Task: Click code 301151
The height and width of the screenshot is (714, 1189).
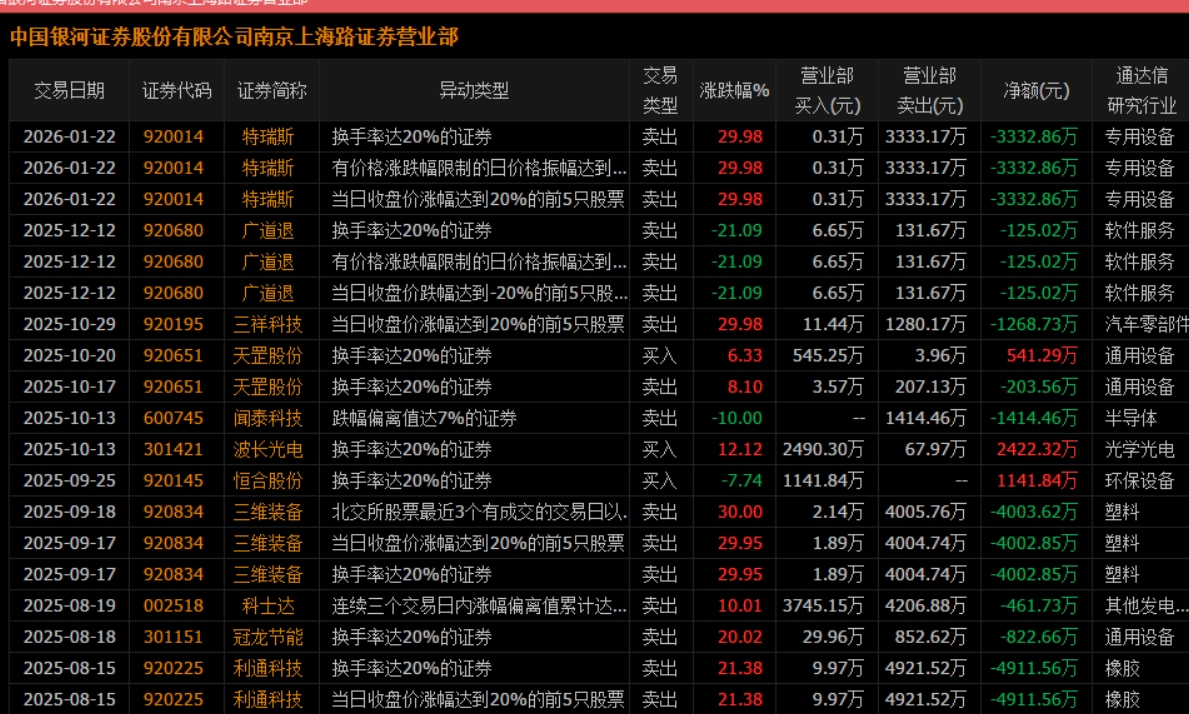Action: pyautogui.click(x=174, y=637)
